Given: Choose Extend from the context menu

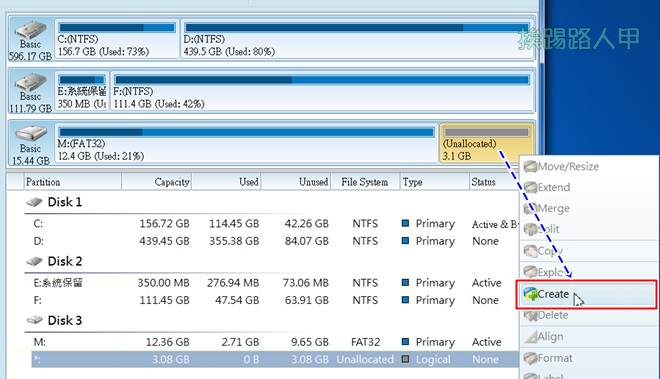Looking at the screenshot, I should point(588,187).
